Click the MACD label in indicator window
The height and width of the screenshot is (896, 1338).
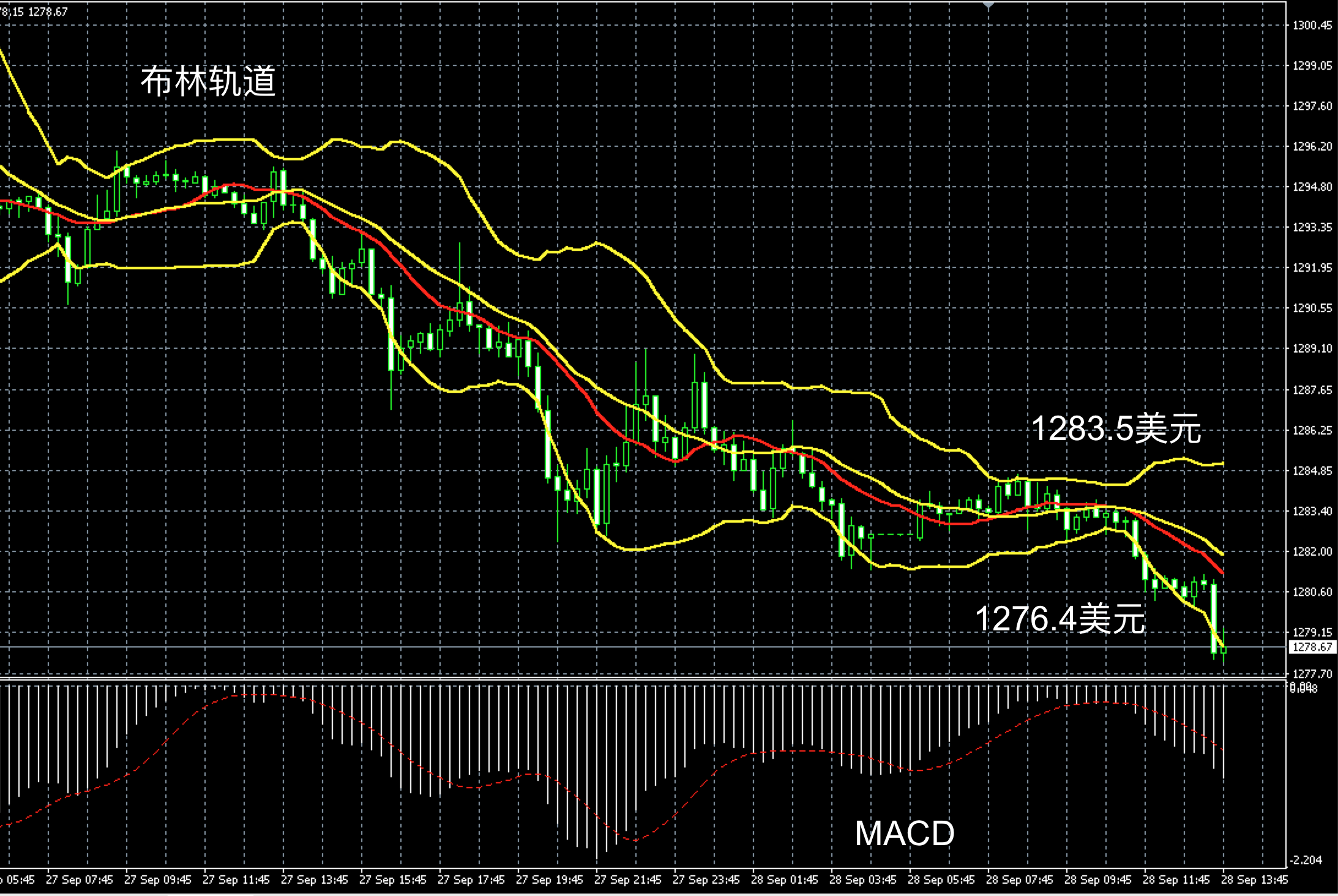click(904, 833)
